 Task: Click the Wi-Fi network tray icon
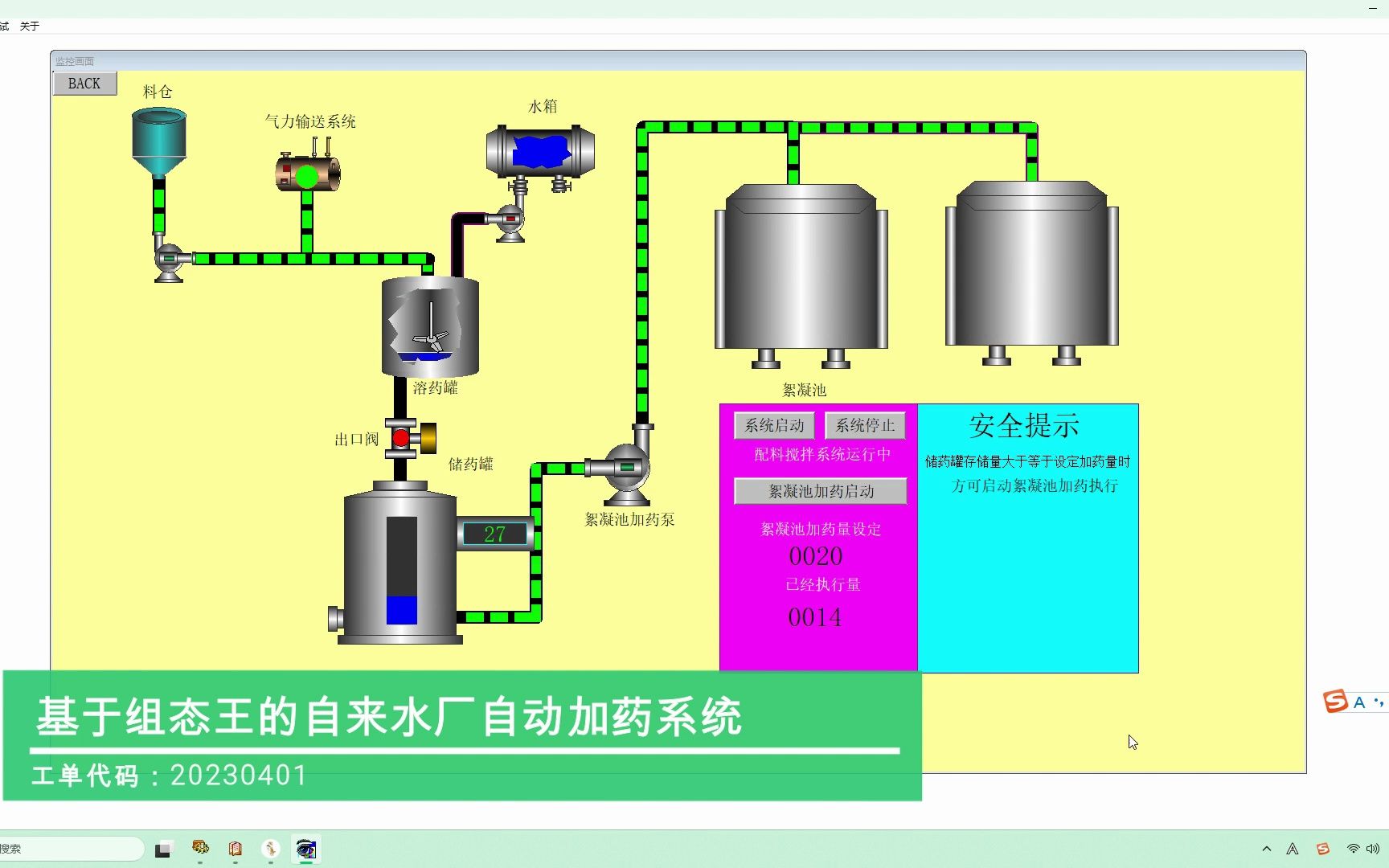[1354, 849]
